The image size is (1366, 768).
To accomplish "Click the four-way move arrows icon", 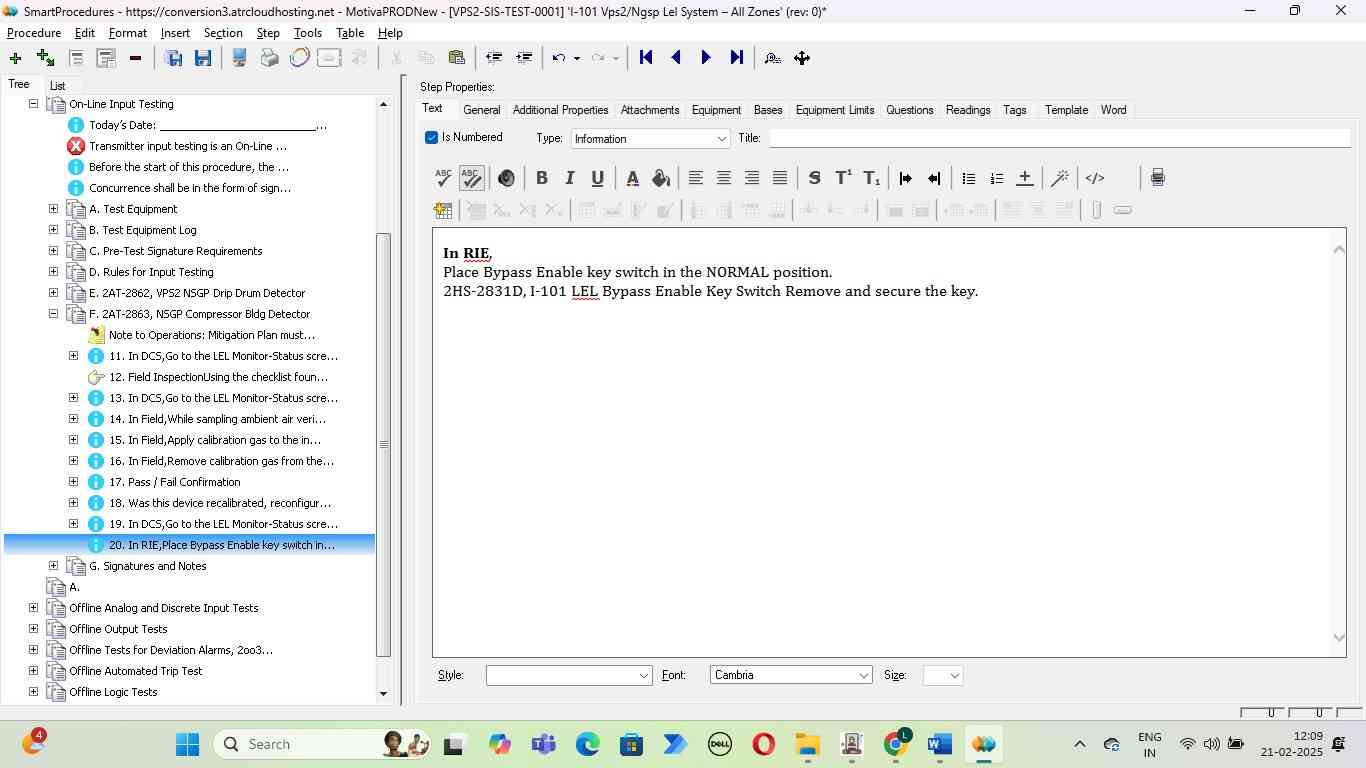I will [x=802, y=58].
